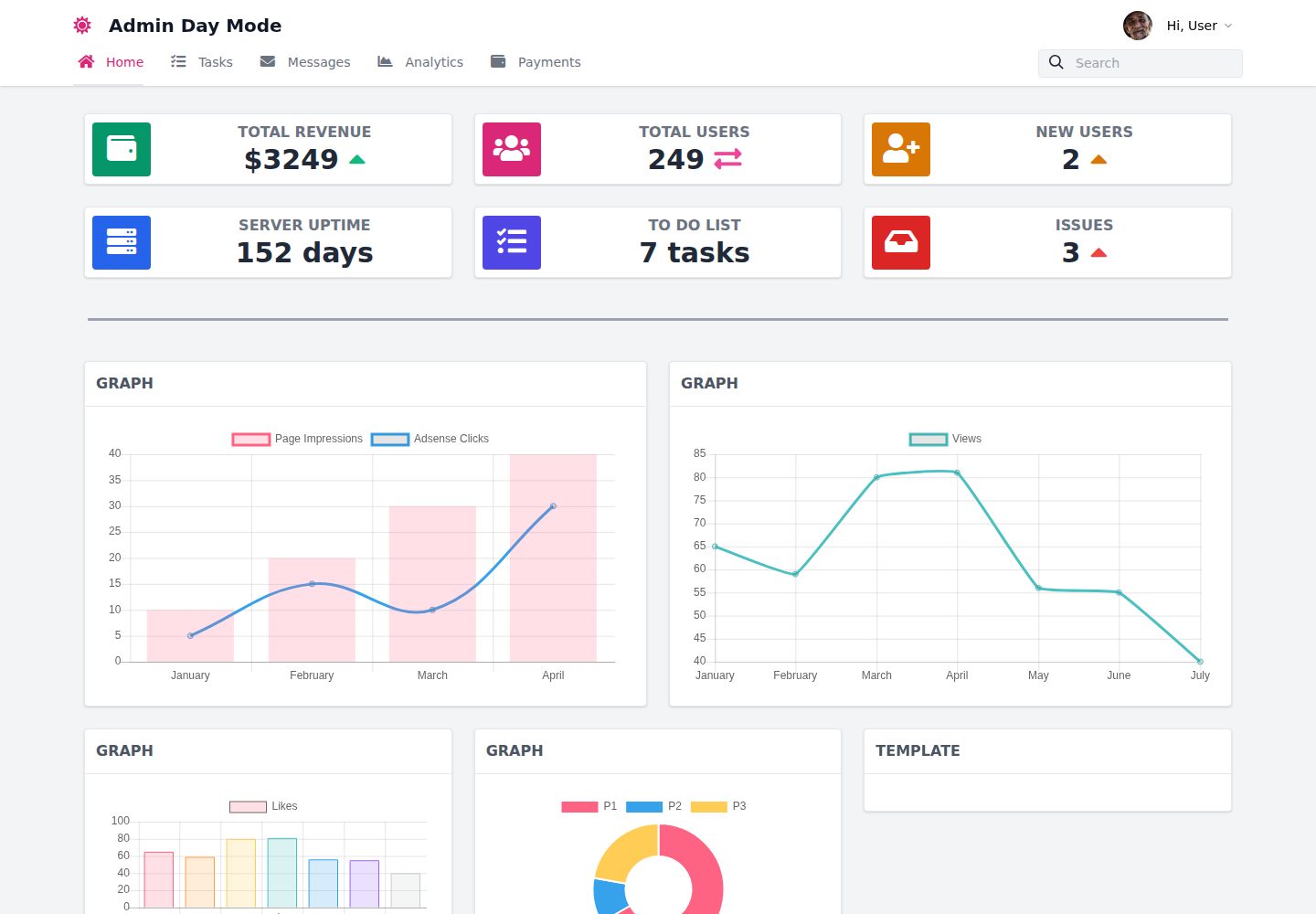Switch to the Messages tab
The height and width of the screenshot is (914, 1316).
[305, 62]
